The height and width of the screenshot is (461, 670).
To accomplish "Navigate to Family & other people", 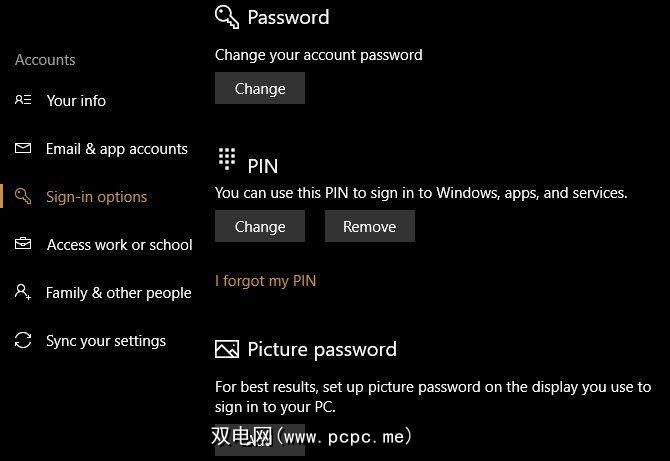I will (x=118, y=293).
